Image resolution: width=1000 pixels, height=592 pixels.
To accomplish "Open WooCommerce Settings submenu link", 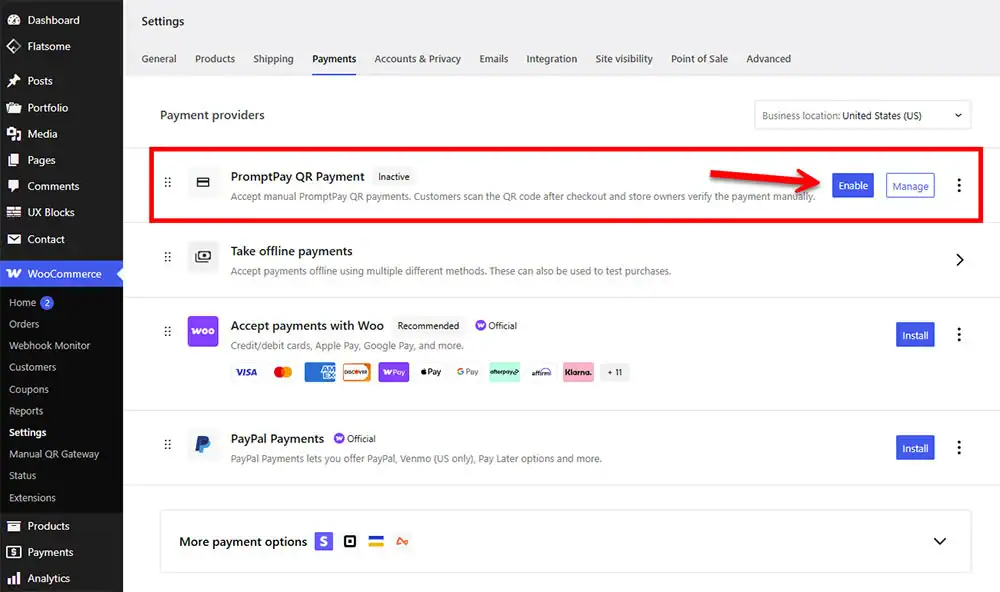I will pyautogui.click(x=27, y=433).
